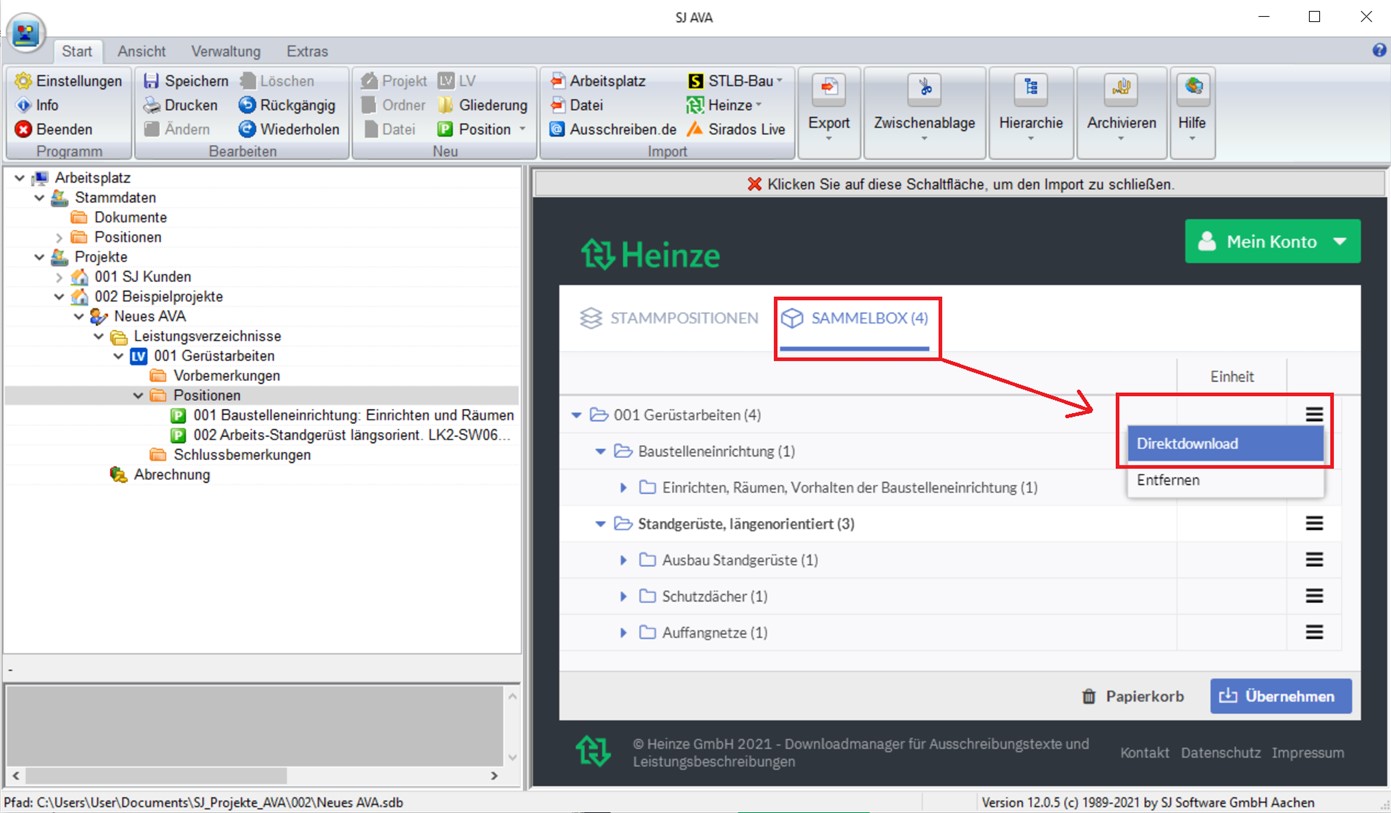This screenshot has width=1391, height=813.
Task: Select Dokumente under Stammdaten
Action: click(x=131, y=218)
